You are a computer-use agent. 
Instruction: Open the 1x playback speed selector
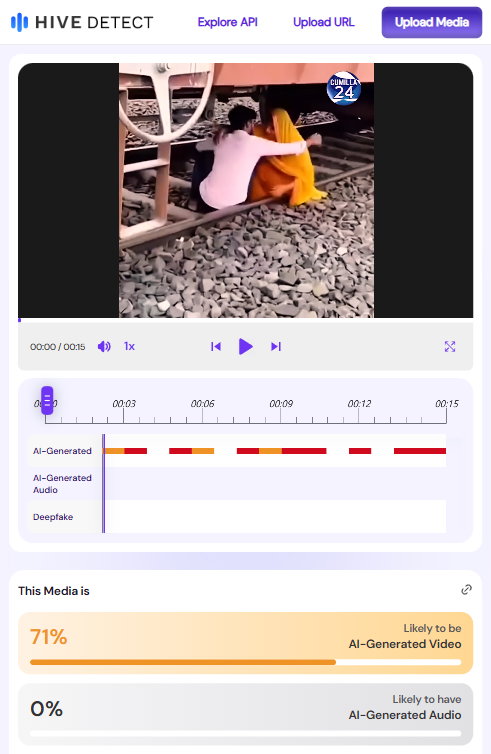[129, 346]
